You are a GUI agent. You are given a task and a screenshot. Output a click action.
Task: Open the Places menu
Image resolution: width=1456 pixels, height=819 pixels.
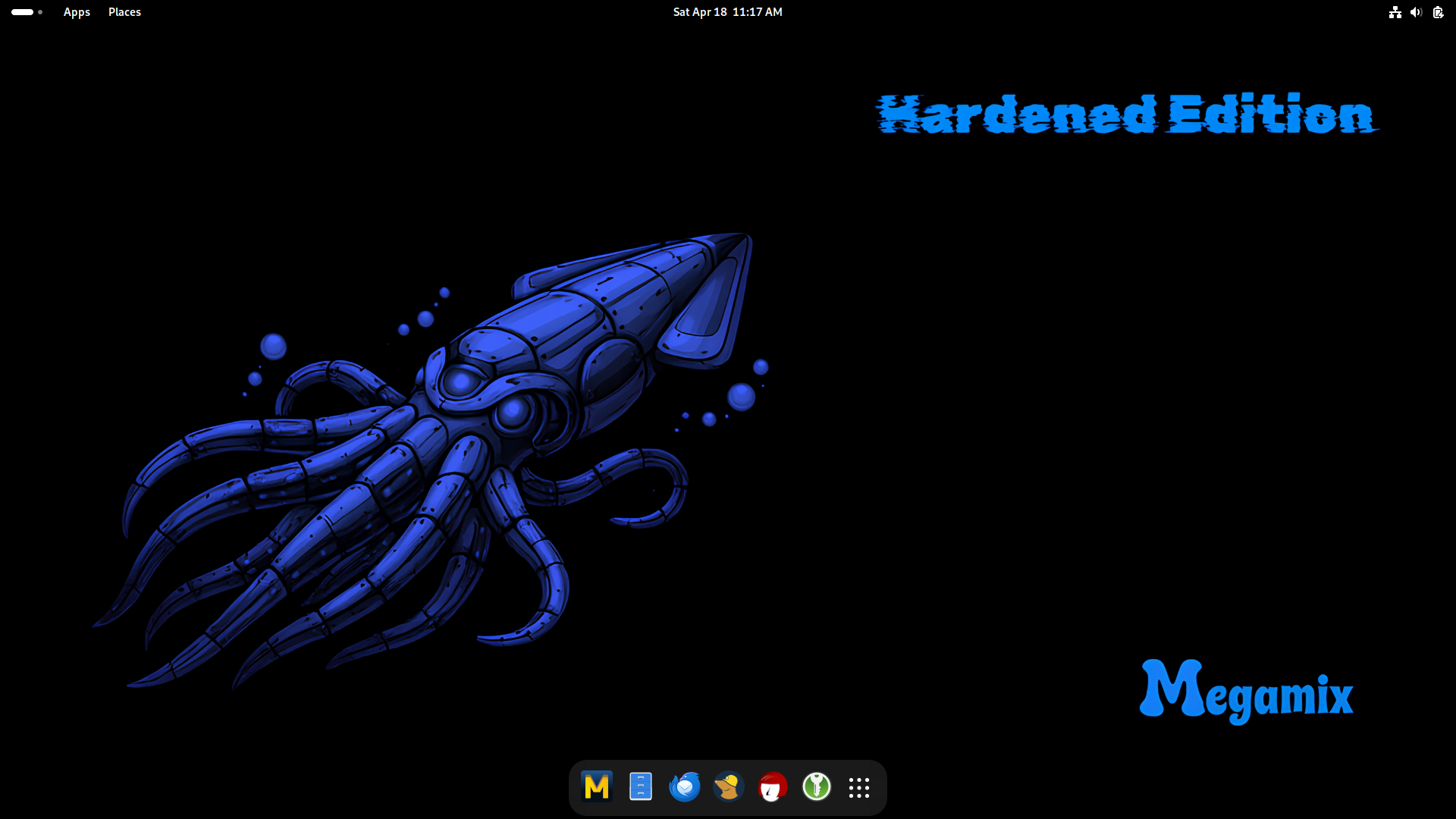124,12
